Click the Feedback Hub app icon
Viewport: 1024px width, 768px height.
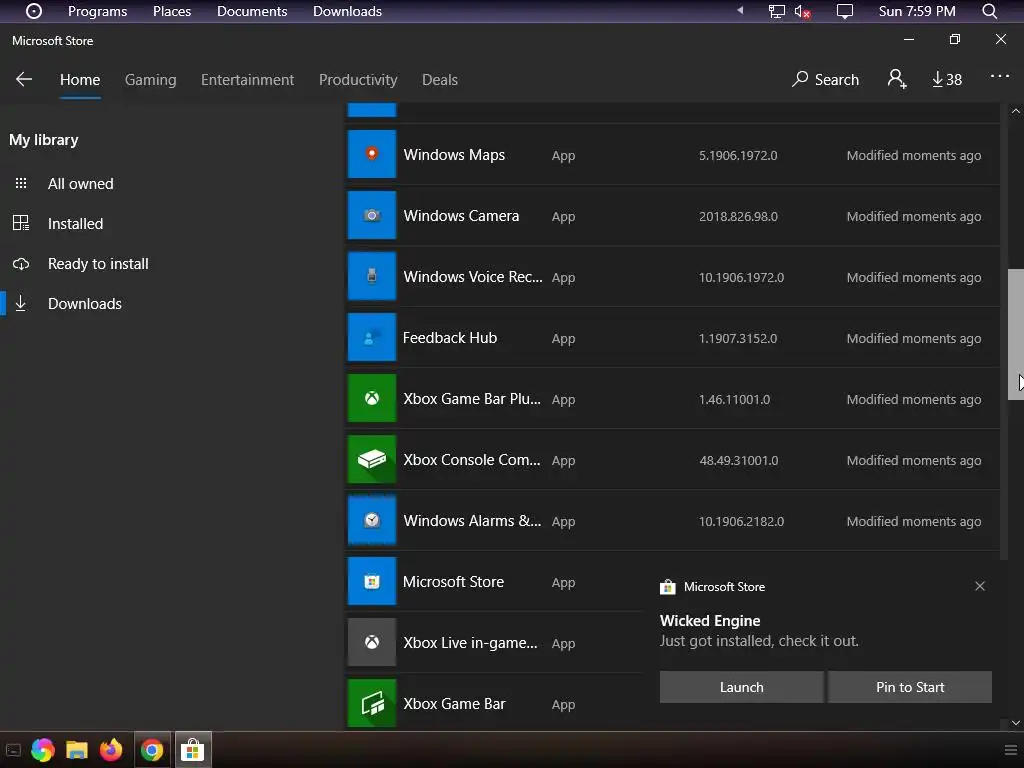click(372, 337)
